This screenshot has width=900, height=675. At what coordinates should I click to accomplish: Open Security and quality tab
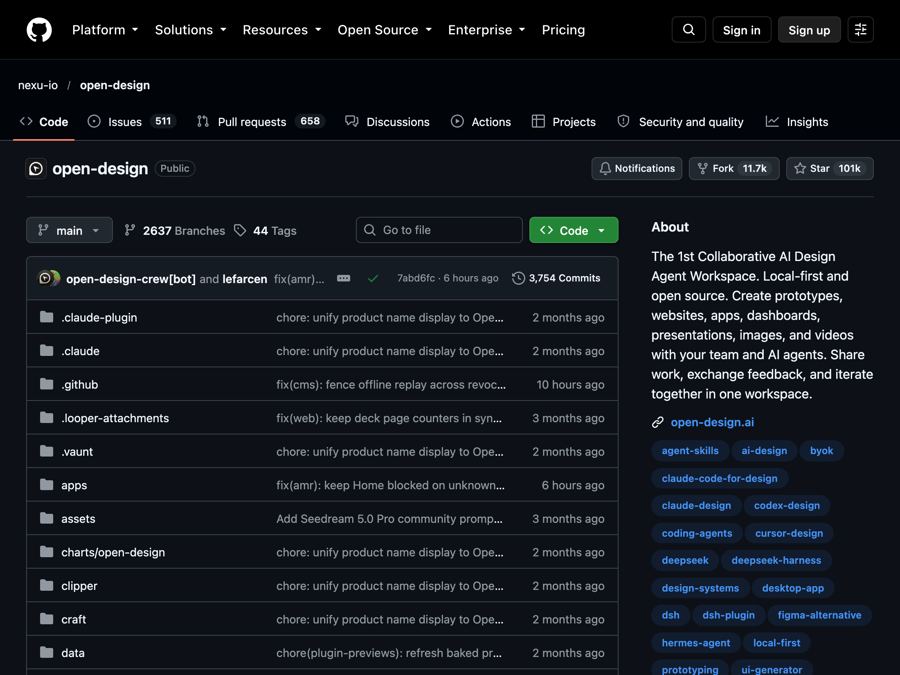pos(680,122)
